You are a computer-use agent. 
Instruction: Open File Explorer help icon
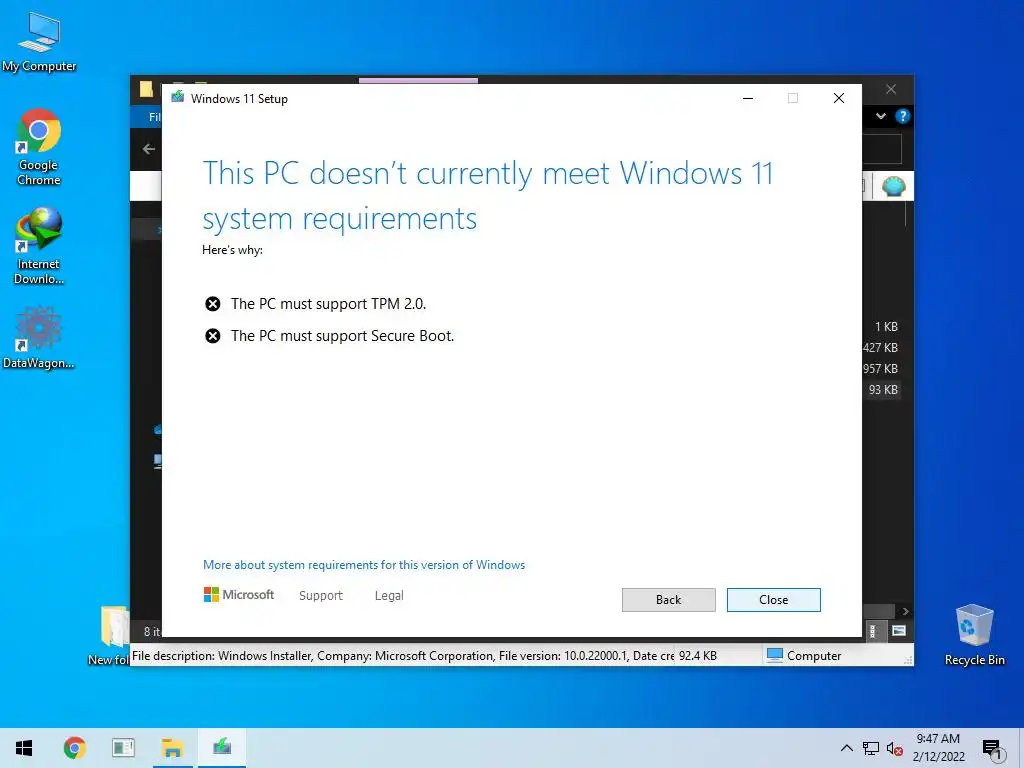pos(903,116)
